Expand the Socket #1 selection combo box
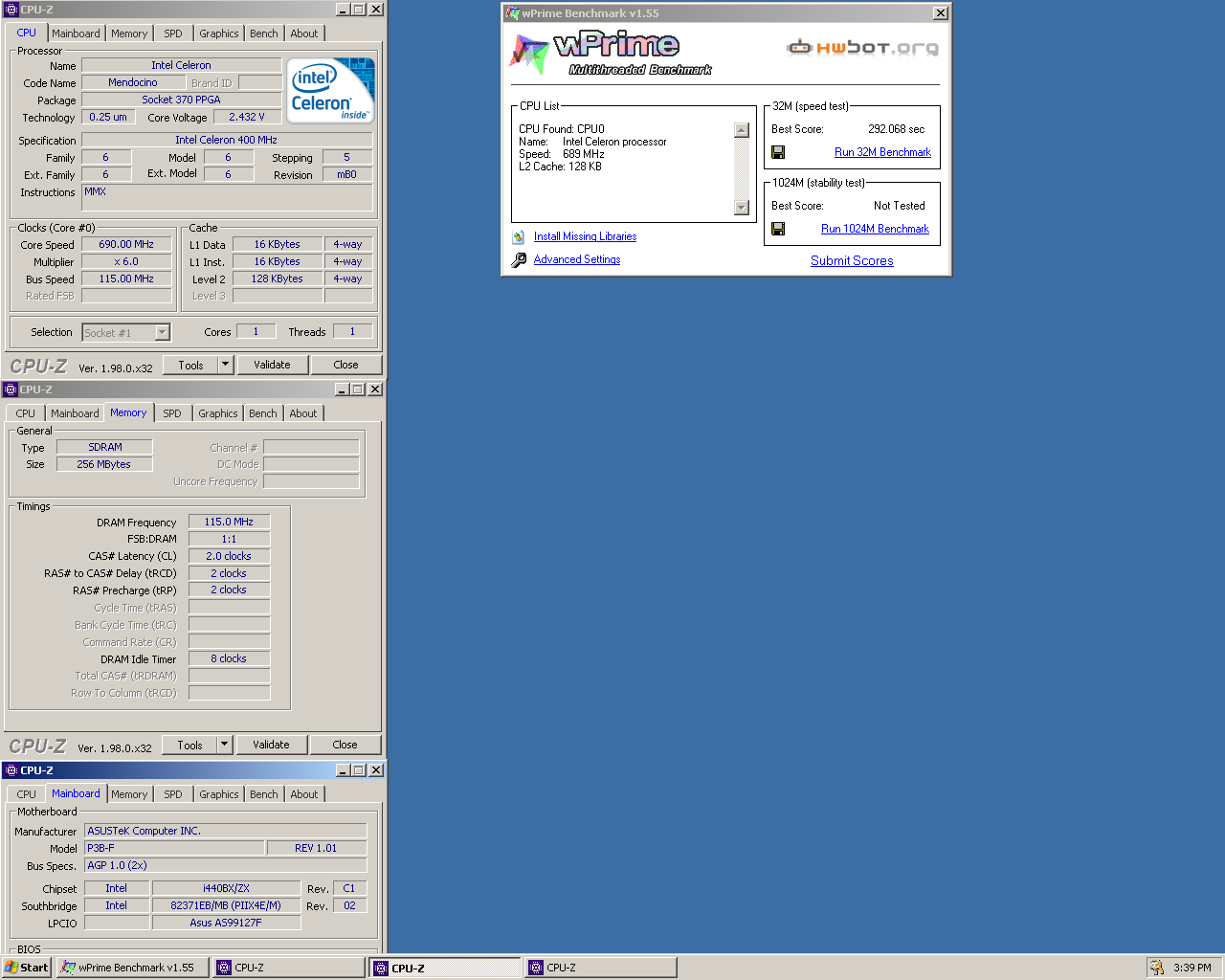The height and width of the screenshot is (980, 1225). tap(163, 332)
